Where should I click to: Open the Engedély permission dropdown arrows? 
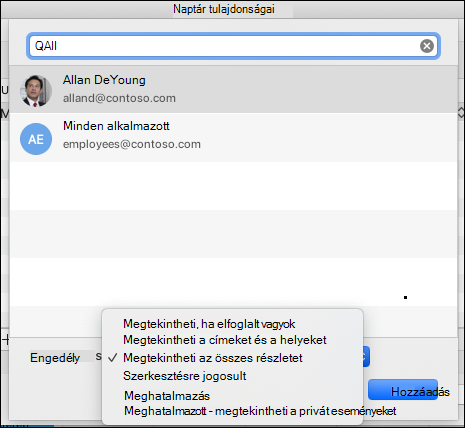(x=366, y=357)
